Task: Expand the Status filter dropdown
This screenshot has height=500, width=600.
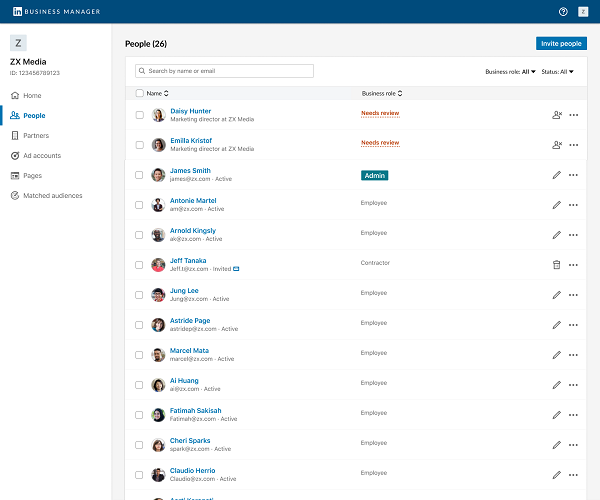Action: [558, 72]
